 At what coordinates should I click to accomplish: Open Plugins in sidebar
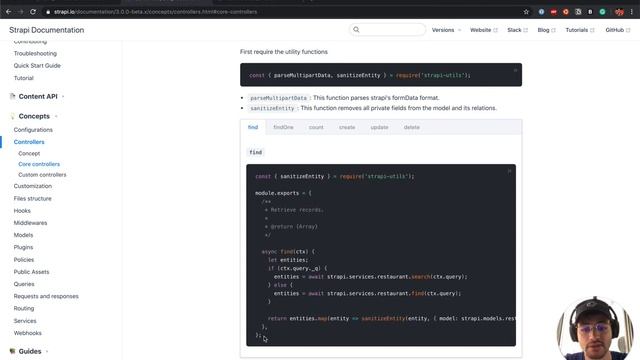[x=23, y=247]
